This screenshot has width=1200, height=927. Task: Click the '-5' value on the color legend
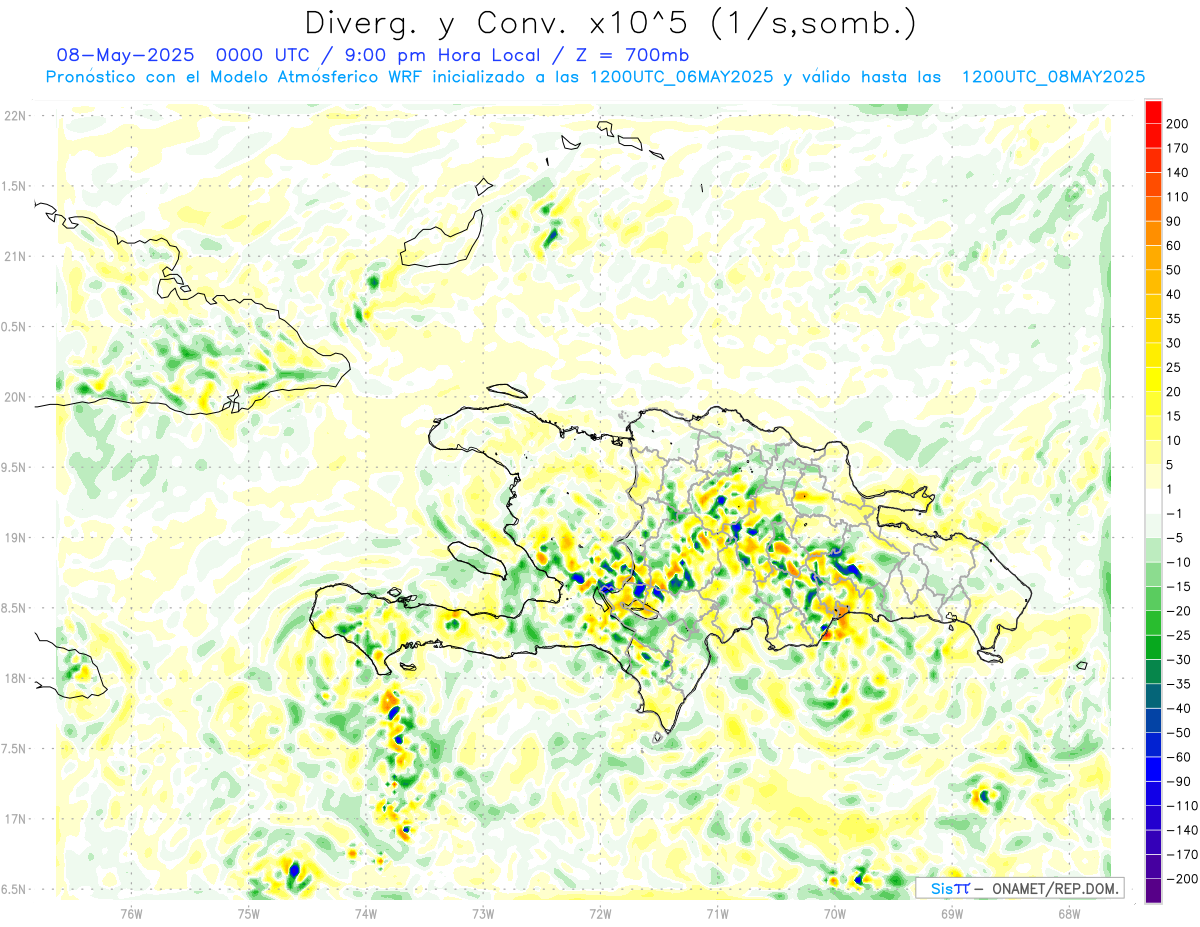[1176, 538]
